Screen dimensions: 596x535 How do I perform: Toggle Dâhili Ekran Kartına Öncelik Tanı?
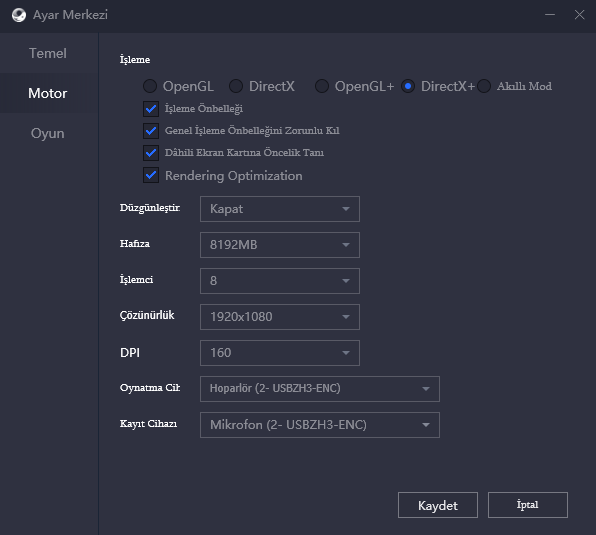(x=151, y=153)
